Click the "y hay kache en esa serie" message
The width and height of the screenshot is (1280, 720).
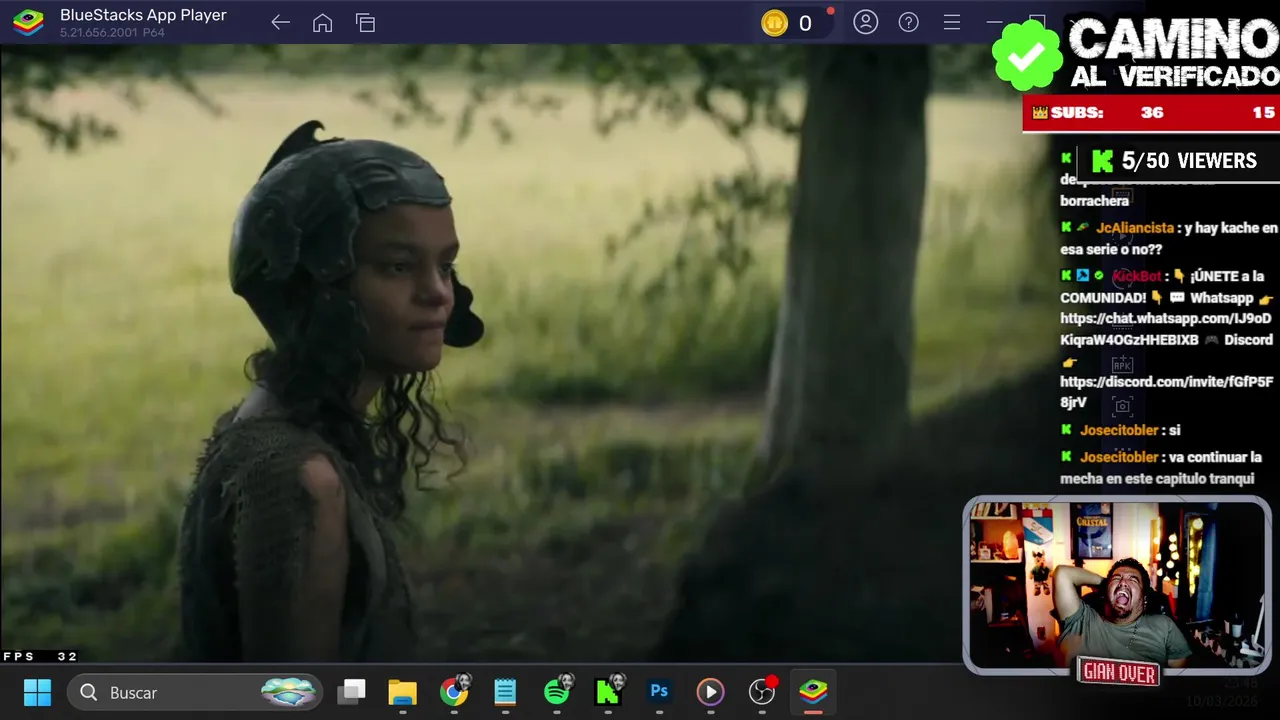point(1169,239)
